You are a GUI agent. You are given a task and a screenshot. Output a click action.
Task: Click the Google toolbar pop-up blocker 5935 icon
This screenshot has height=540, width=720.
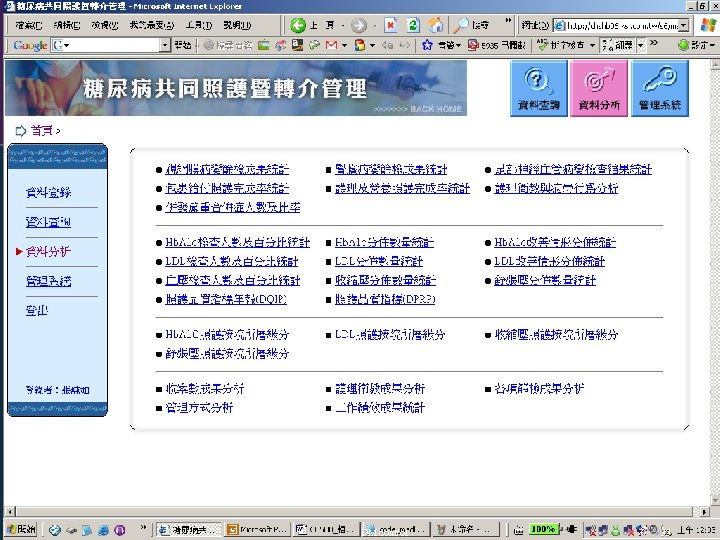(473, 45)
